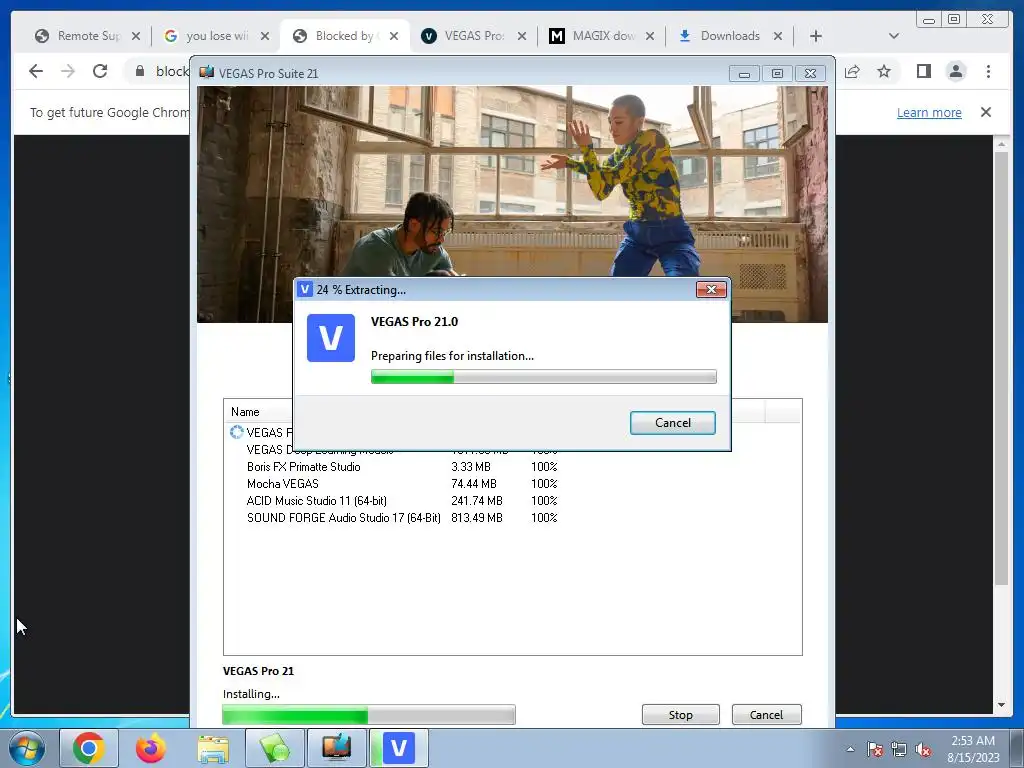Click the installer banner image with dancers
This screenshot has width=1024, height=768.
pos(513,204)
